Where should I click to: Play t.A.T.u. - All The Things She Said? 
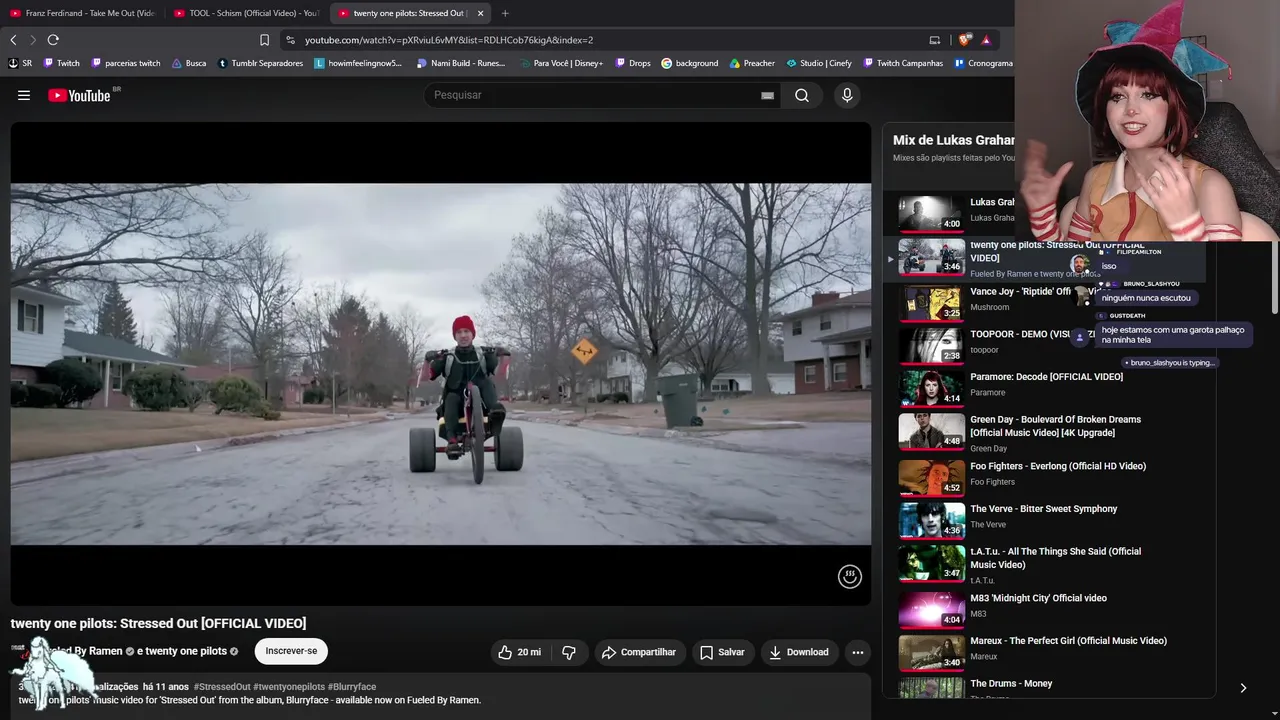(x=1055, y=558)
